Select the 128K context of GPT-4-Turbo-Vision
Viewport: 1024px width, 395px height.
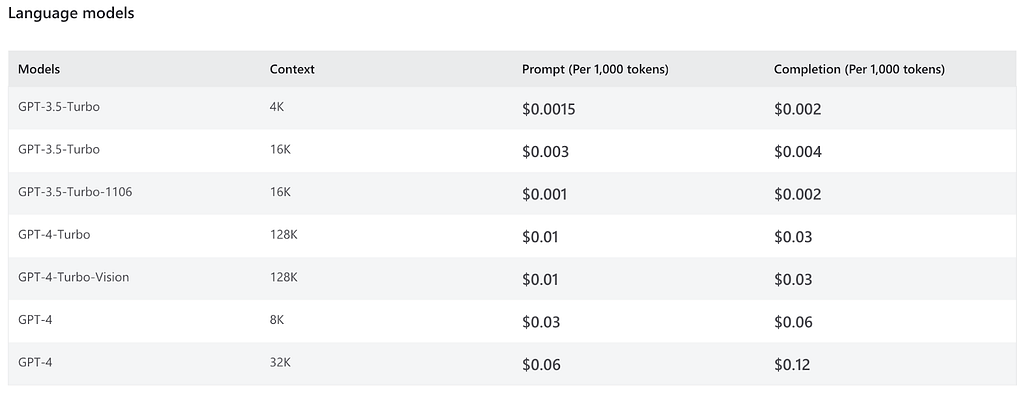pyautogui.click(x=283, y=277)
